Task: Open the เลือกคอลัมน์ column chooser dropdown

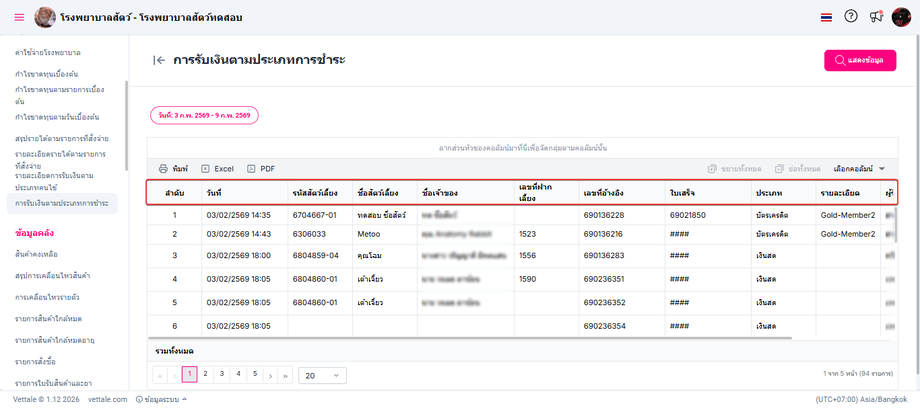Action: click(859, 168)
